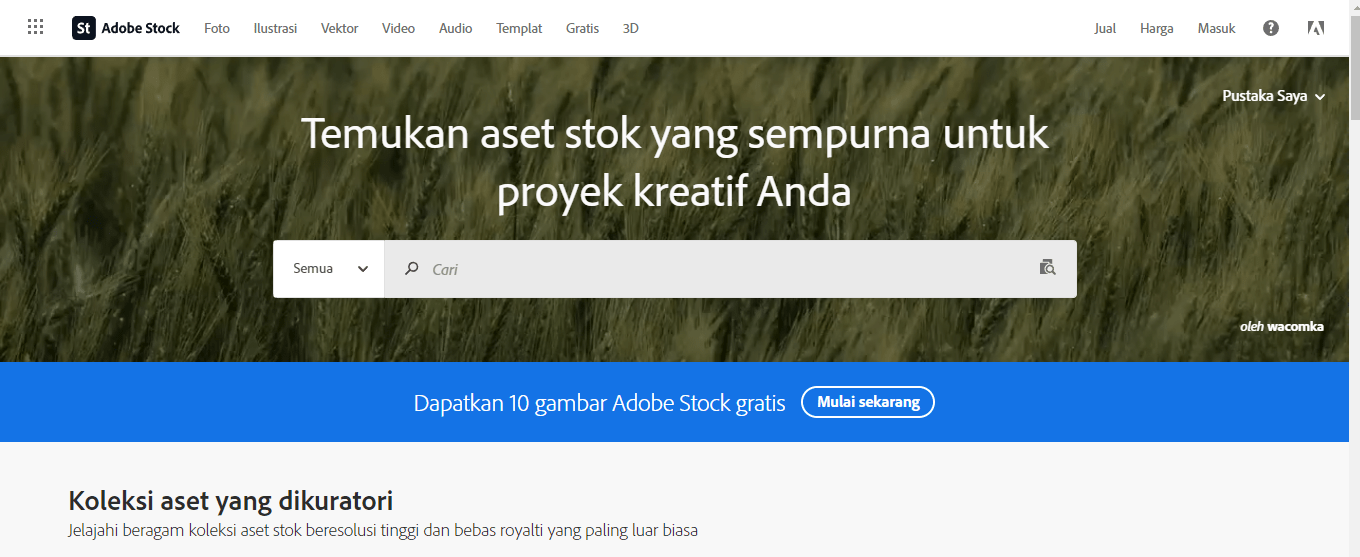Click the Adobe Stock St logo
This screenshot has height=557, width=1360.
click(84, 28)
